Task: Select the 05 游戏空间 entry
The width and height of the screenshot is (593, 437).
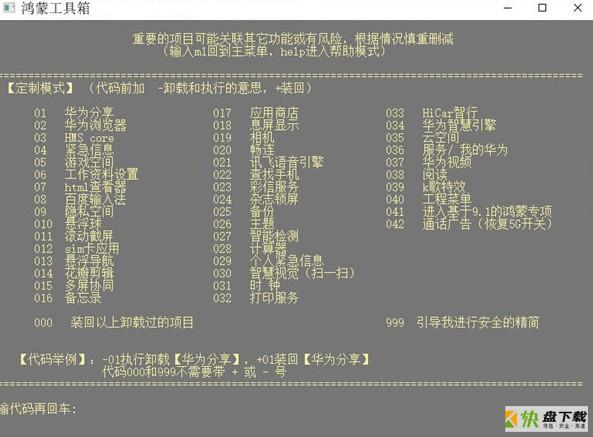Action: [x=74, y=162]
